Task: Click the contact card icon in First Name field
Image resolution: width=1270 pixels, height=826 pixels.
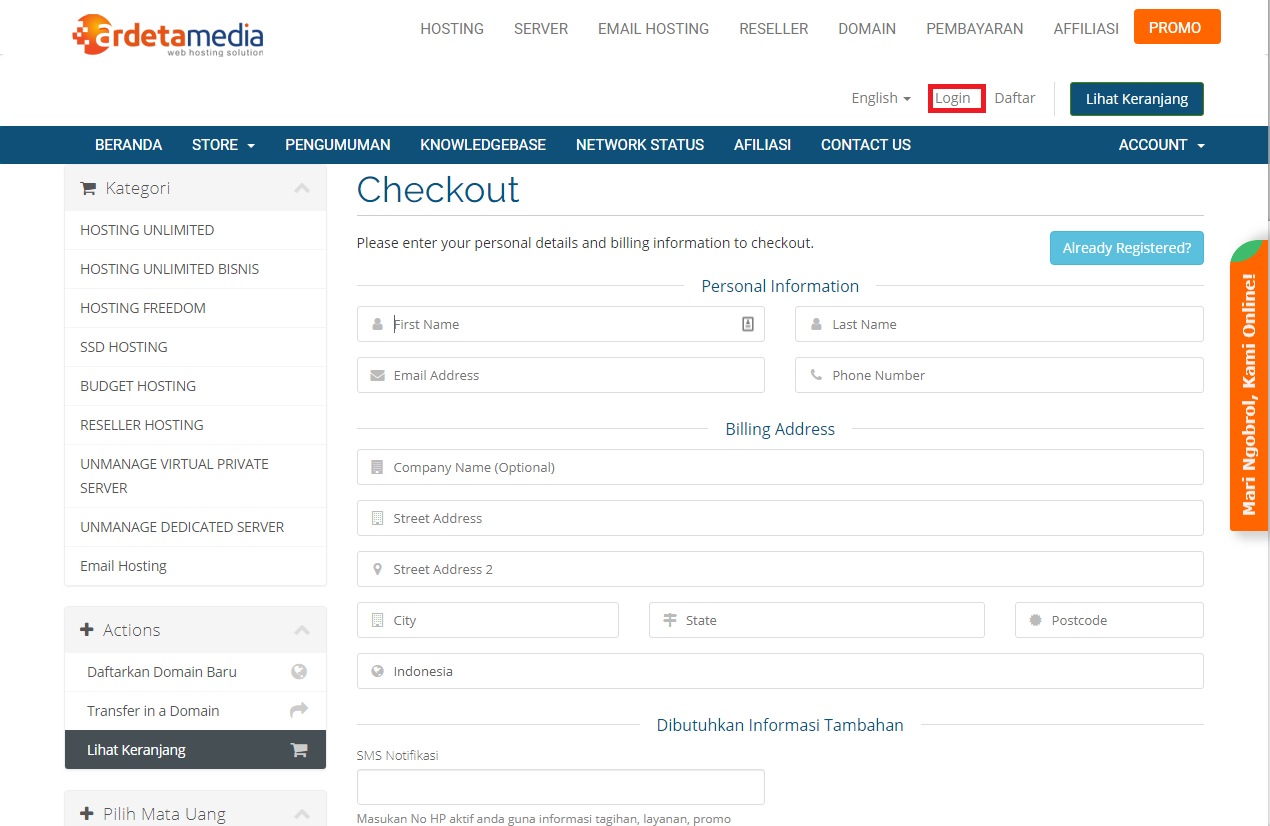Action: [x=747, y=324]
